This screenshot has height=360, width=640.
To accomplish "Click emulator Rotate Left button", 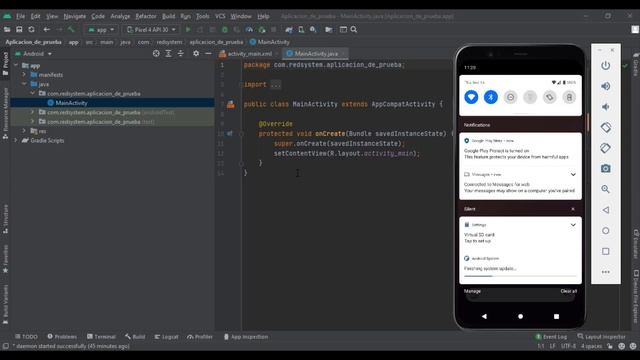I will point(606,127).
